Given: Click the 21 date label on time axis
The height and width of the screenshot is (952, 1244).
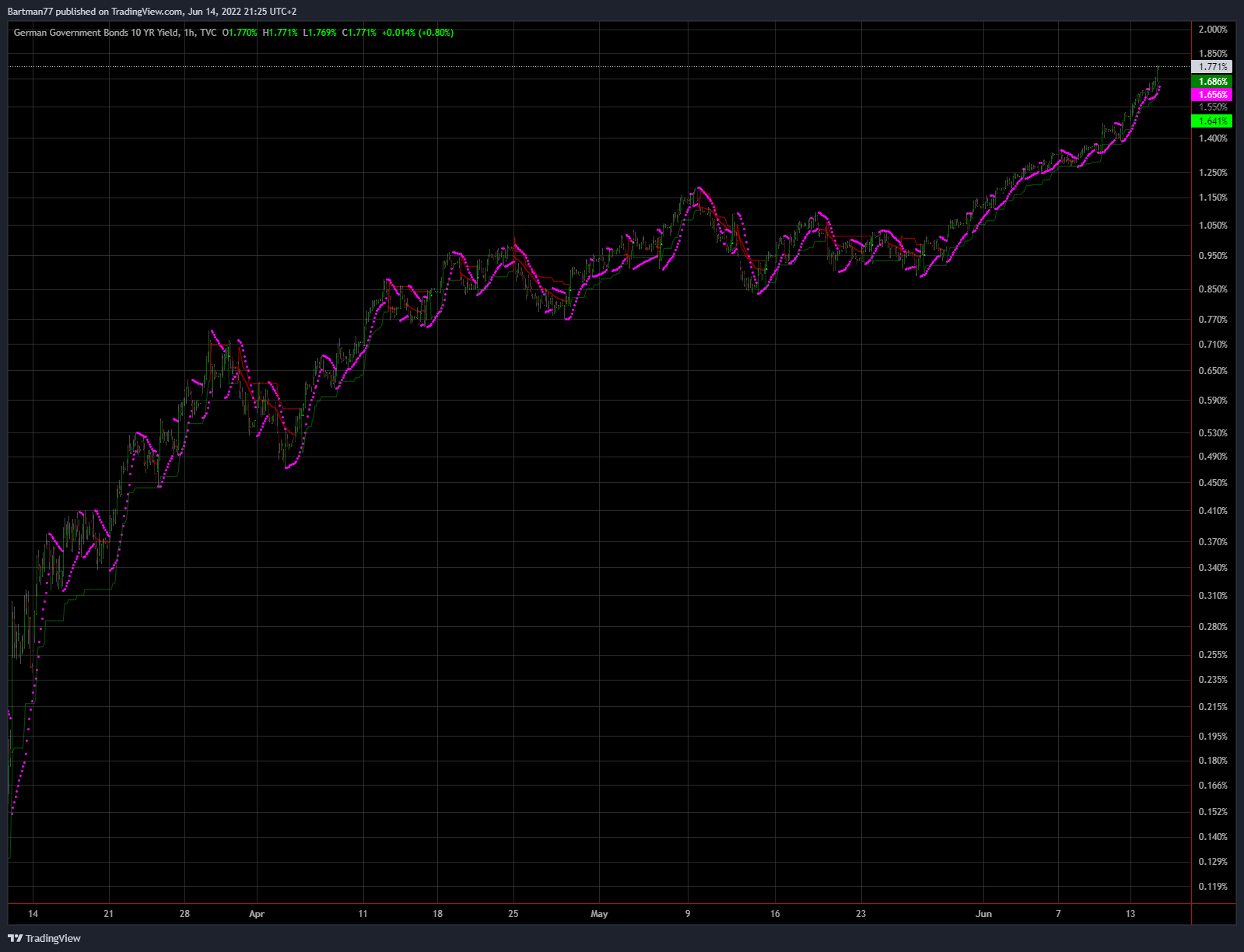Looking at the screenshot, I should coord(108,914).
